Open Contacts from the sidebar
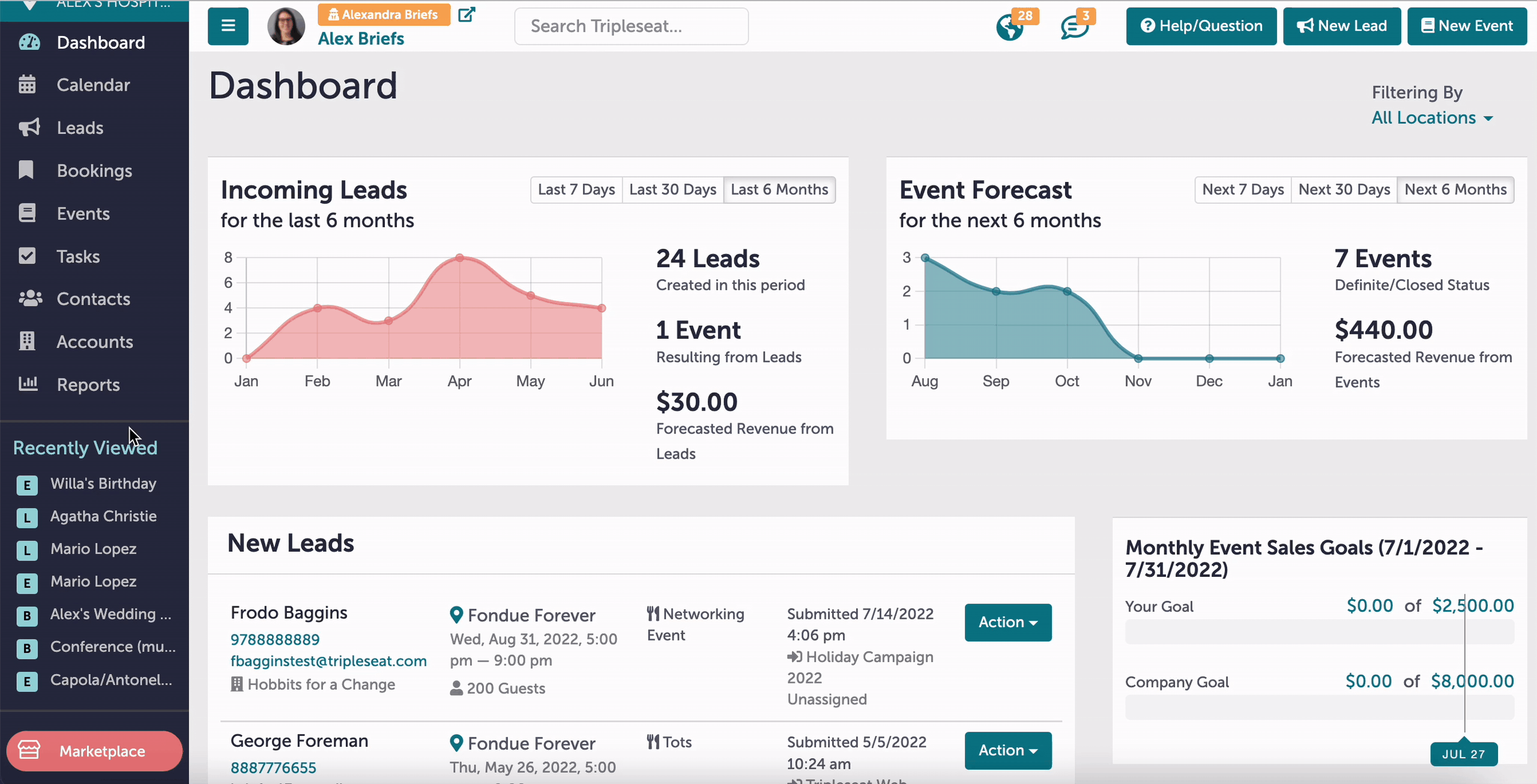The width and height of the screenshot is (1537, 784). point(94,299)
